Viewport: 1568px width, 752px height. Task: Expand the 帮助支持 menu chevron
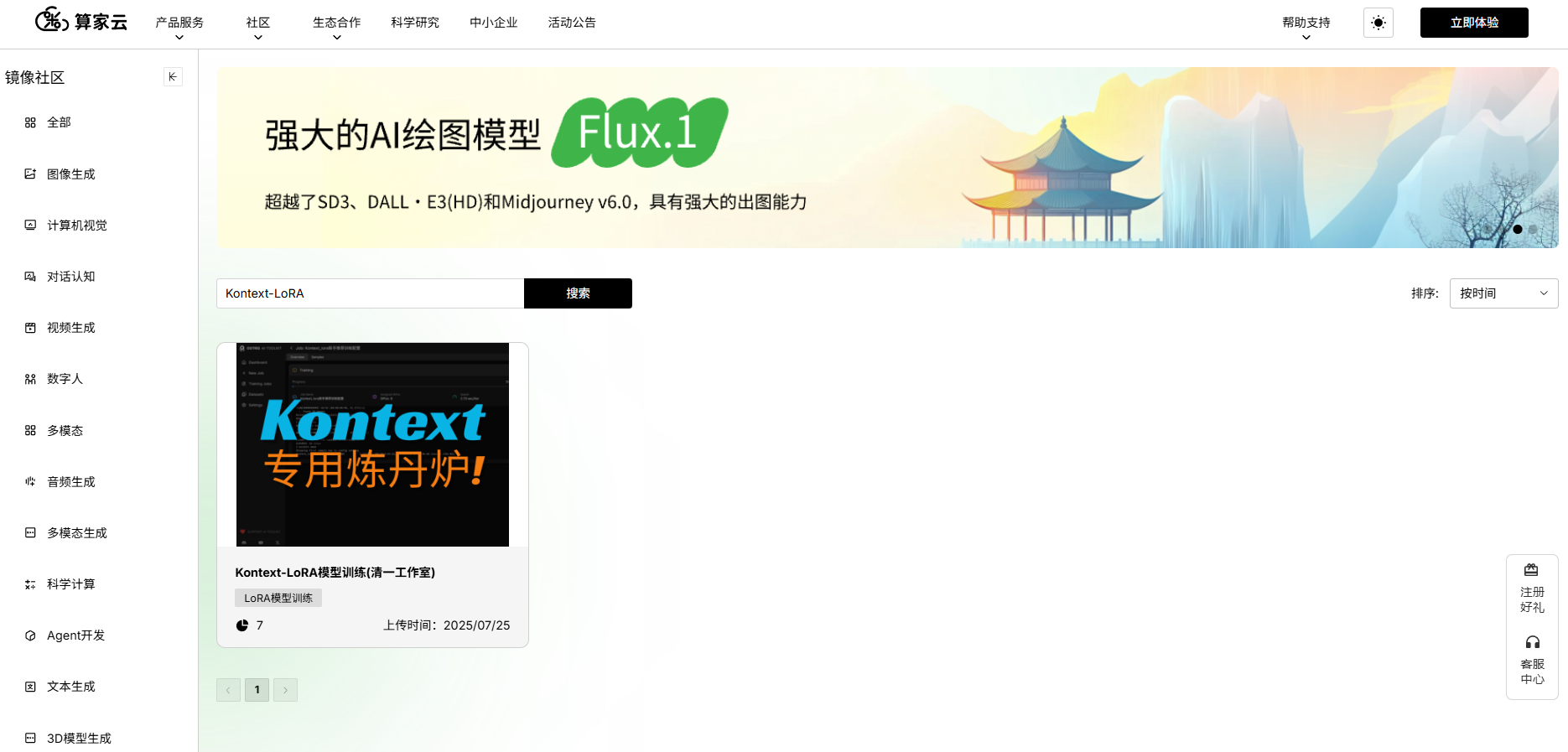[x=1306, y=38]
